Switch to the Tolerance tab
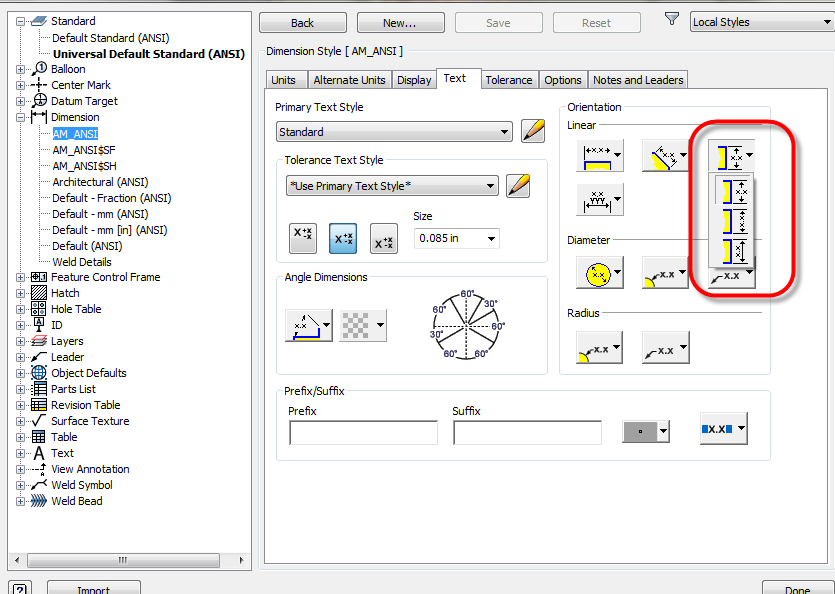The width and height of the screenshot is (835, 594). click(509, 79)
